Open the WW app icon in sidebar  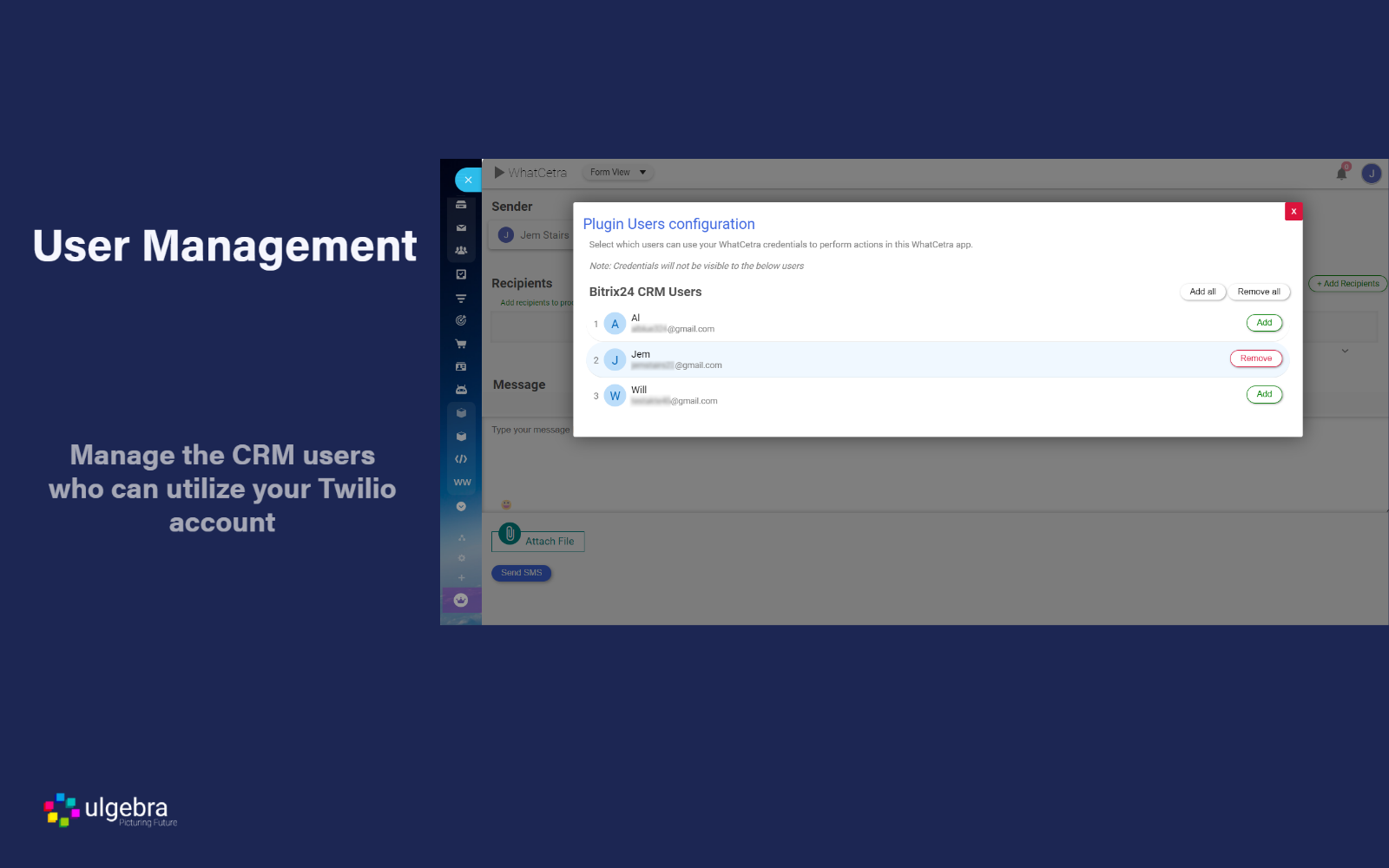tap(462, 483)
